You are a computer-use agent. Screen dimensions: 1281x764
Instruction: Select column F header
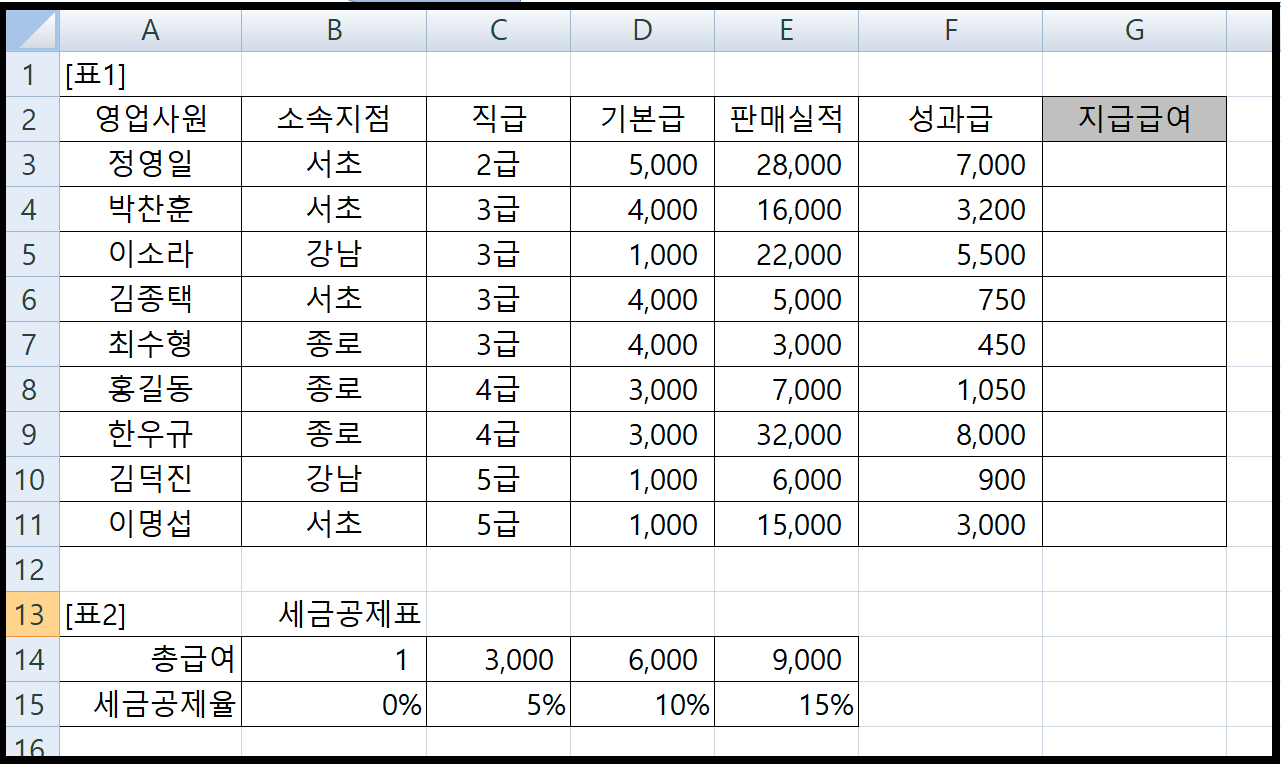[x=950, y=31]
